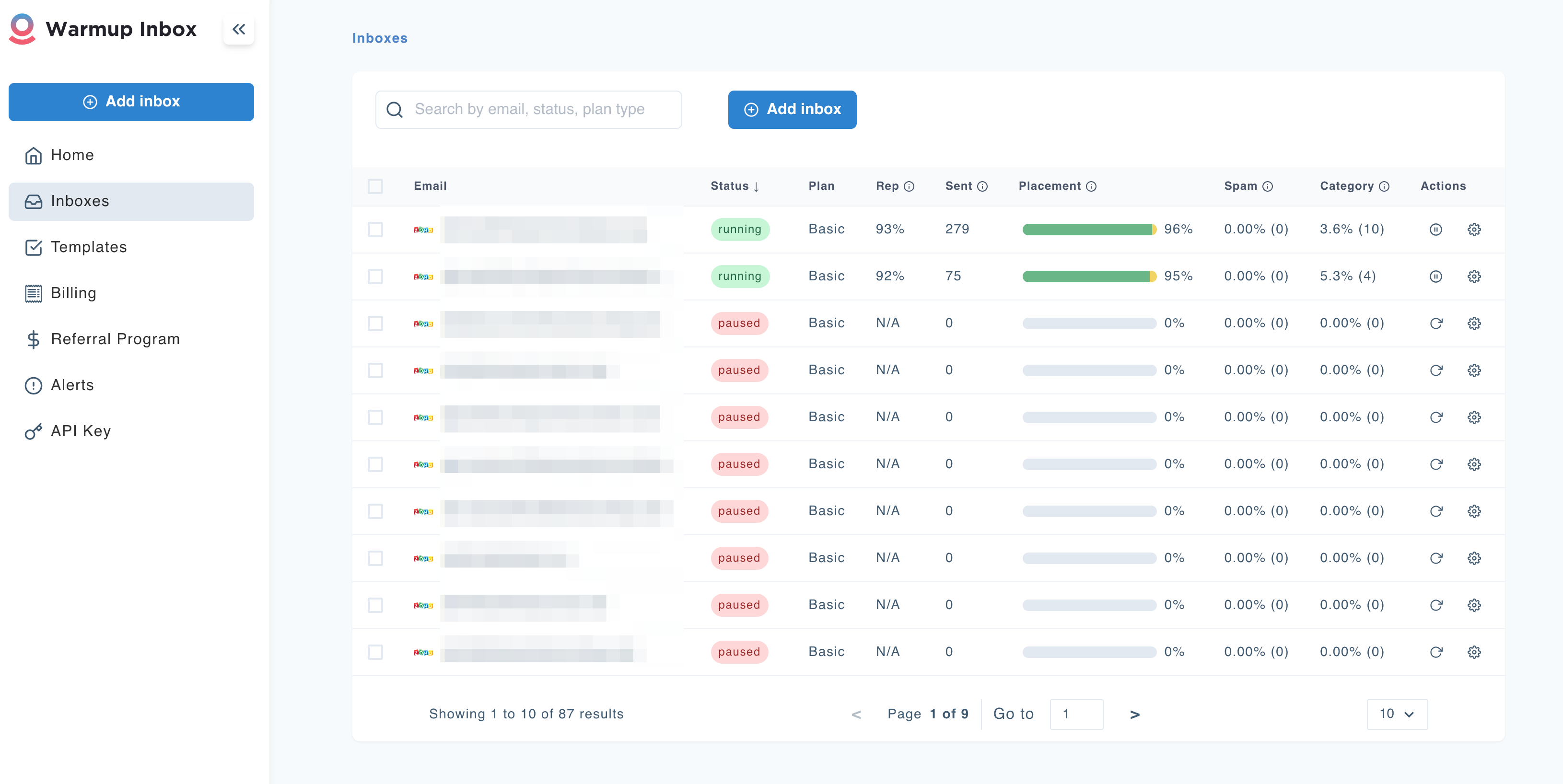
Task: Click the 3.6% (10) category value
Action: 1352,229
